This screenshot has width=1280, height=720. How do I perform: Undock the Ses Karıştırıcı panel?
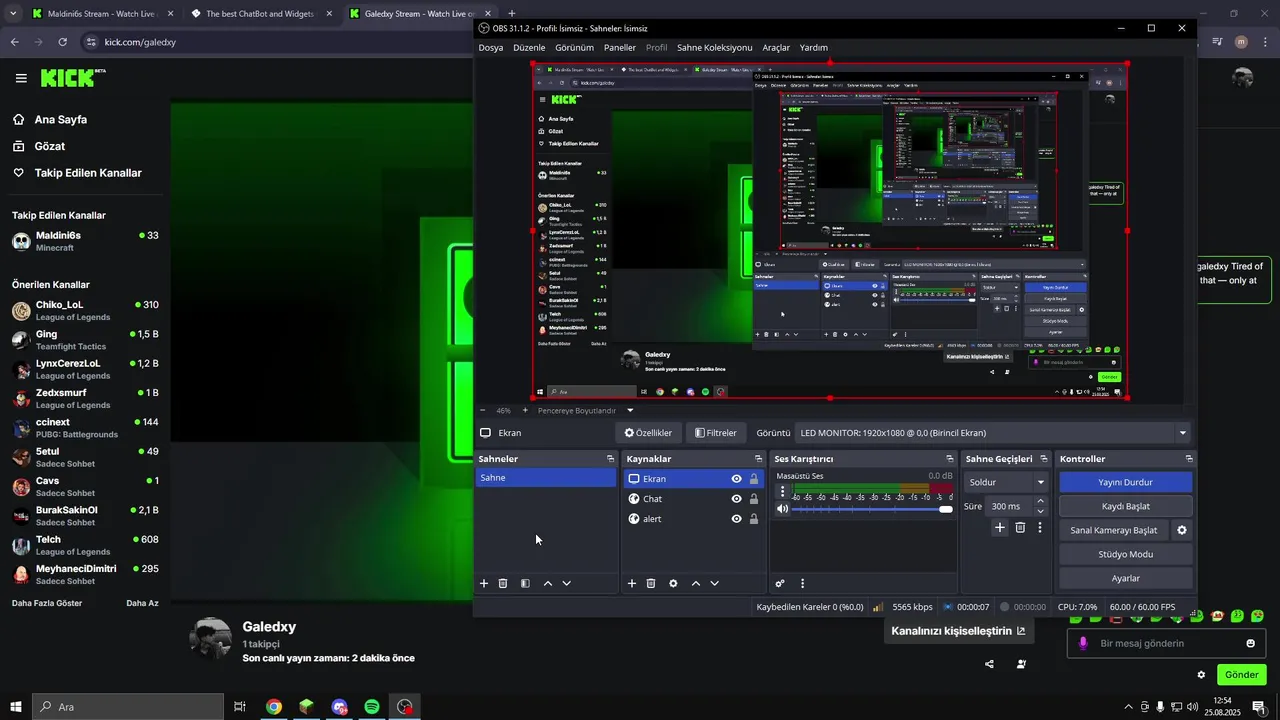pyautogui.click(x=949, y=459)
